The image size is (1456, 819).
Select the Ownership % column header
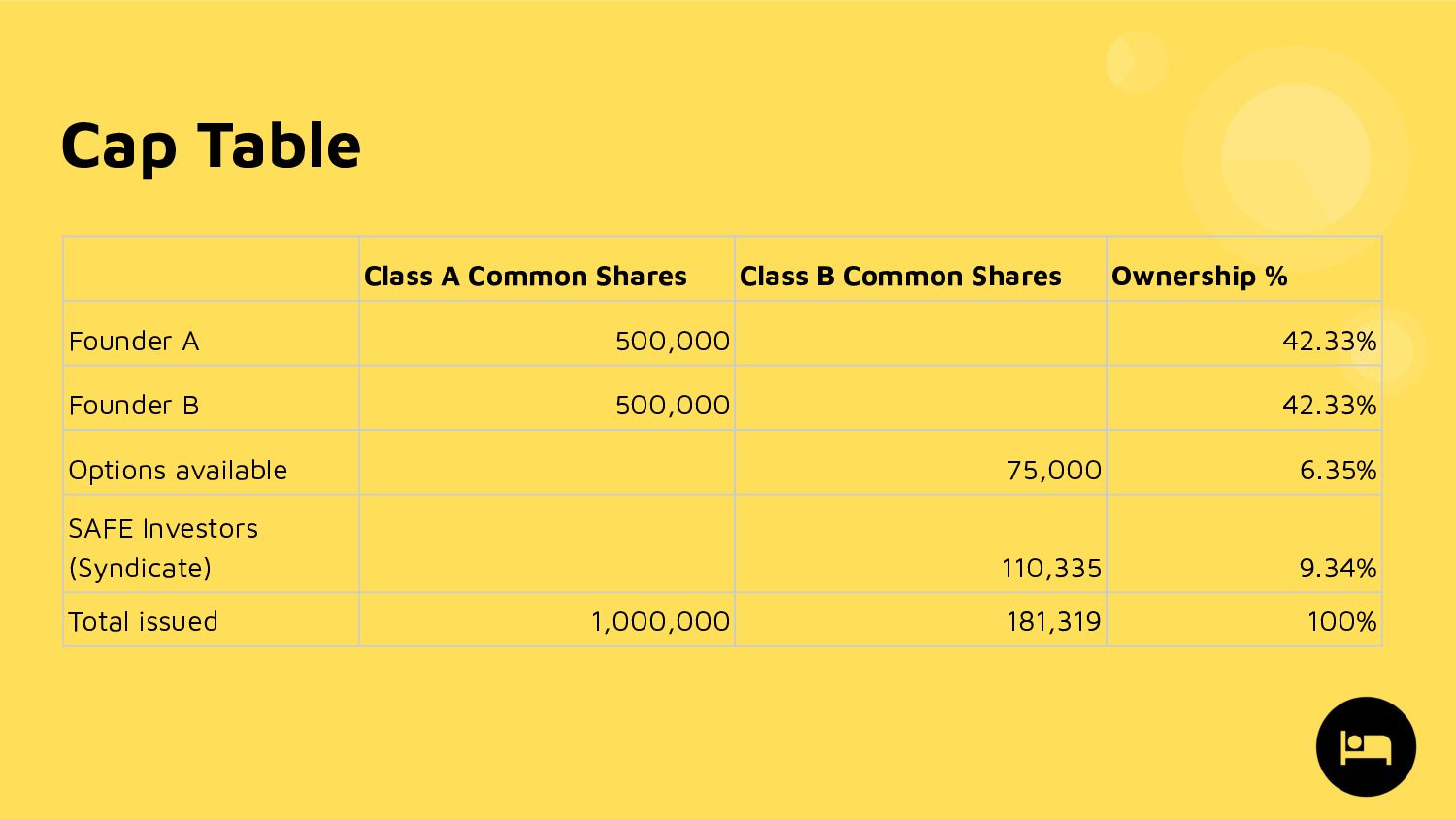(1199, 277)
